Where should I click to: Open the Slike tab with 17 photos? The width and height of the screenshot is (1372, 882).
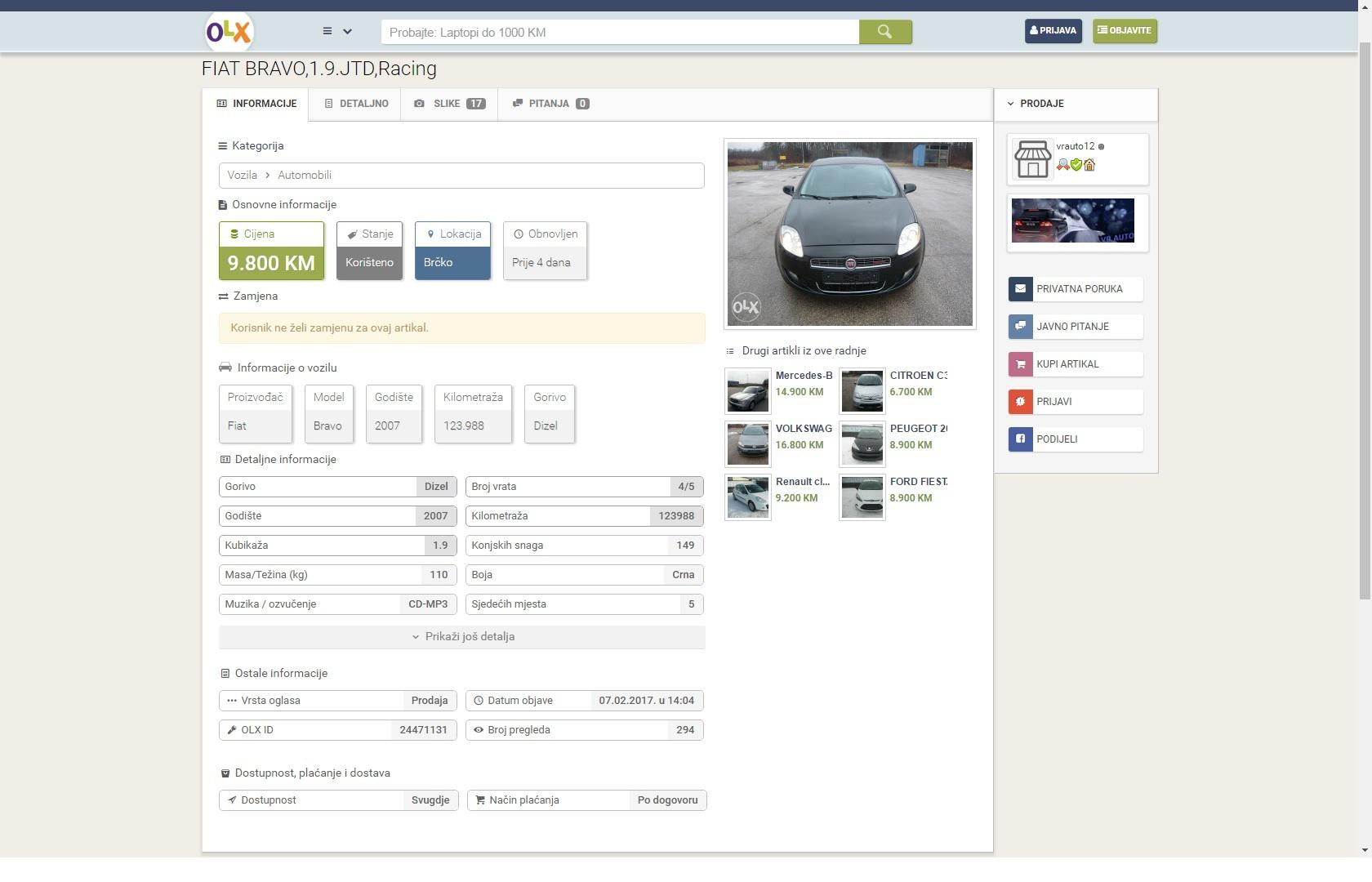(x=448, y=104)
